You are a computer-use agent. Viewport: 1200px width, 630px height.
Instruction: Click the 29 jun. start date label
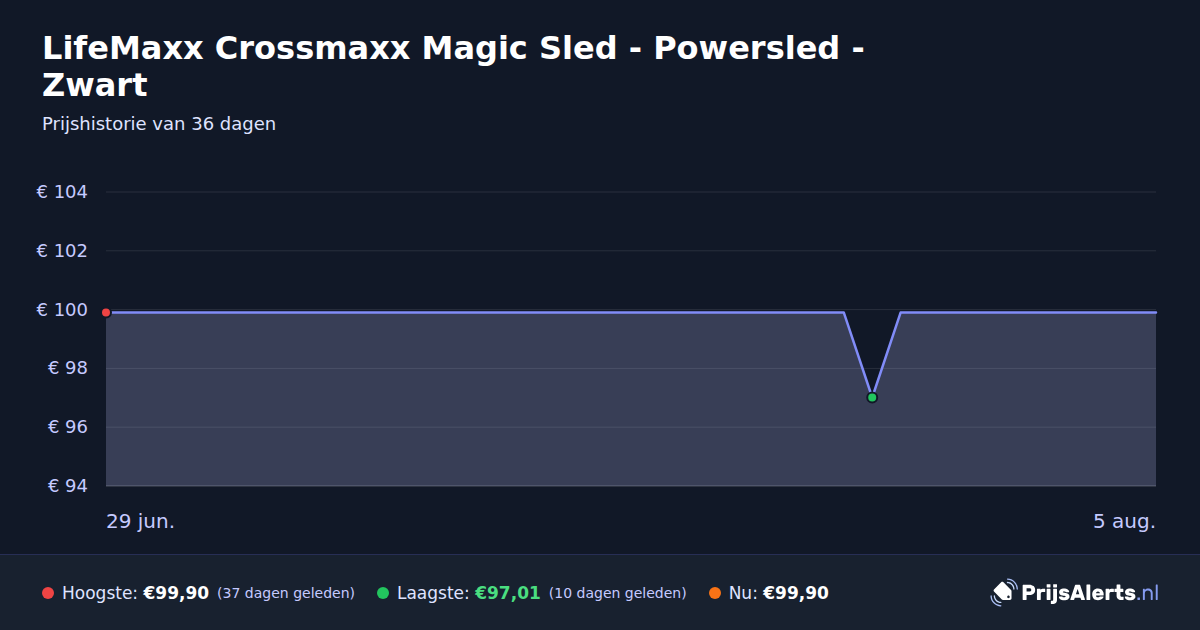click(141, 521)
